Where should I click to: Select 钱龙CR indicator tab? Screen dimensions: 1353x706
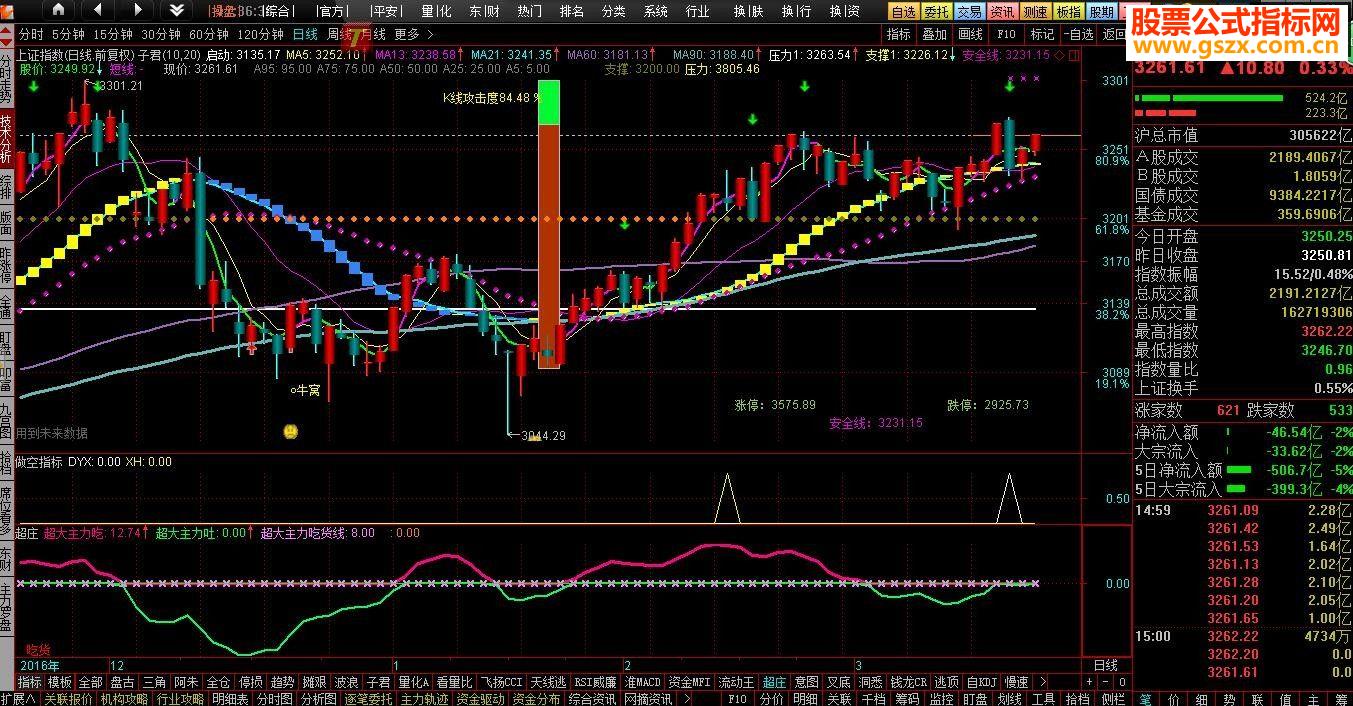click(909, 682)
